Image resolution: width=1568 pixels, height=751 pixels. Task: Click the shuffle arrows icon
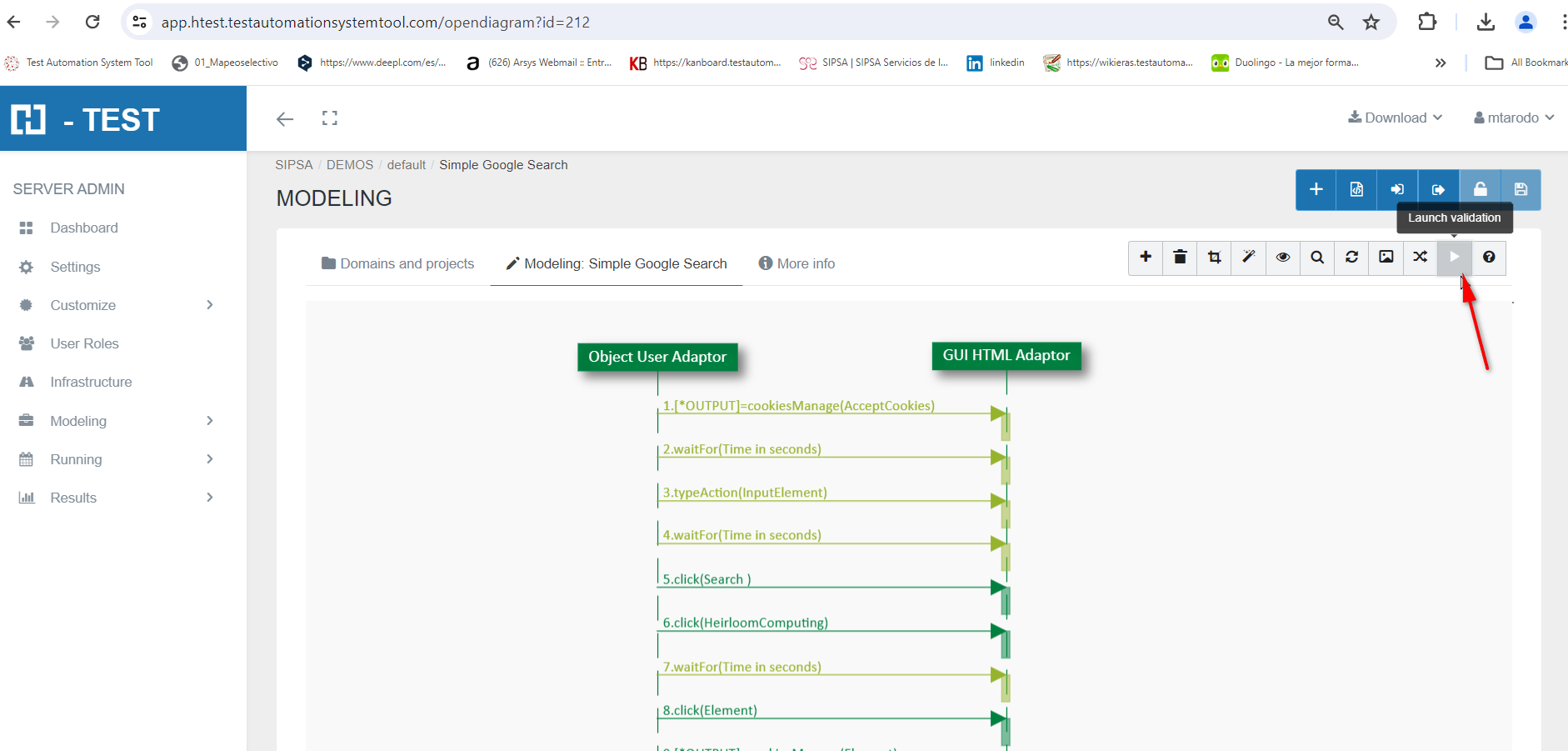pos(1421,258)
